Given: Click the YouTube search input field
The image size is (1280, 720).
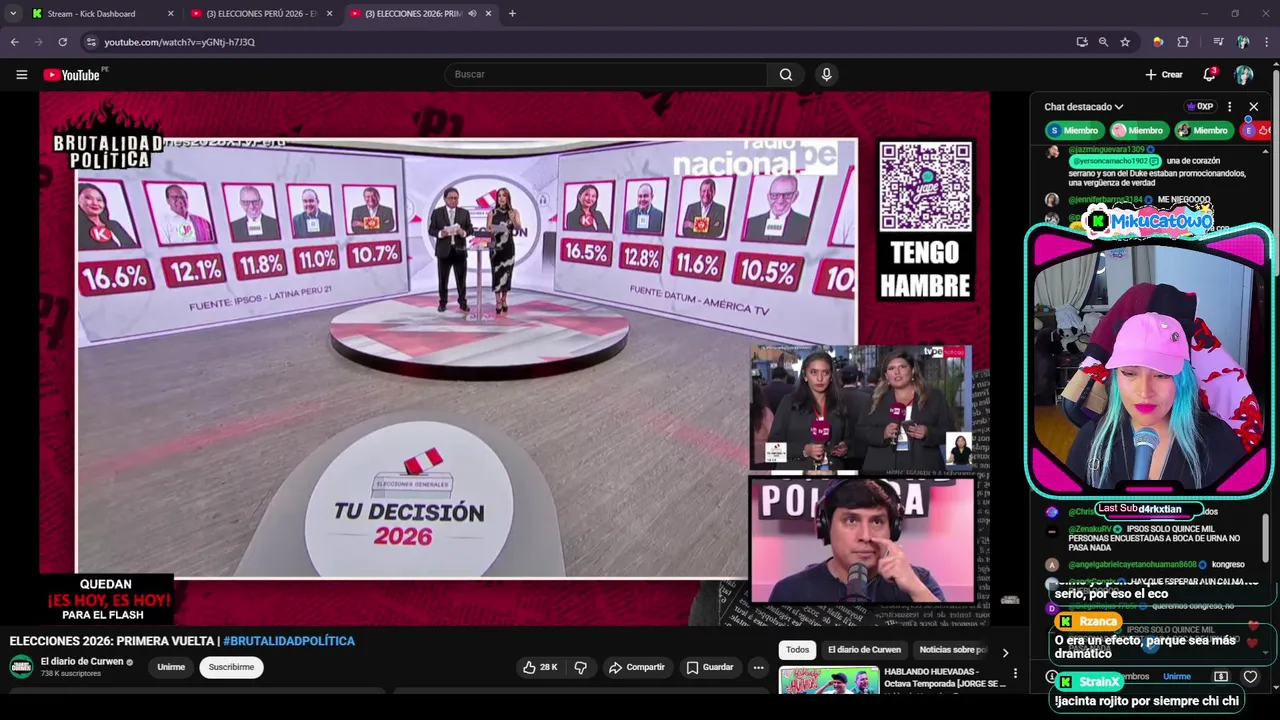Looking at the screenshot, I should 605,75.
